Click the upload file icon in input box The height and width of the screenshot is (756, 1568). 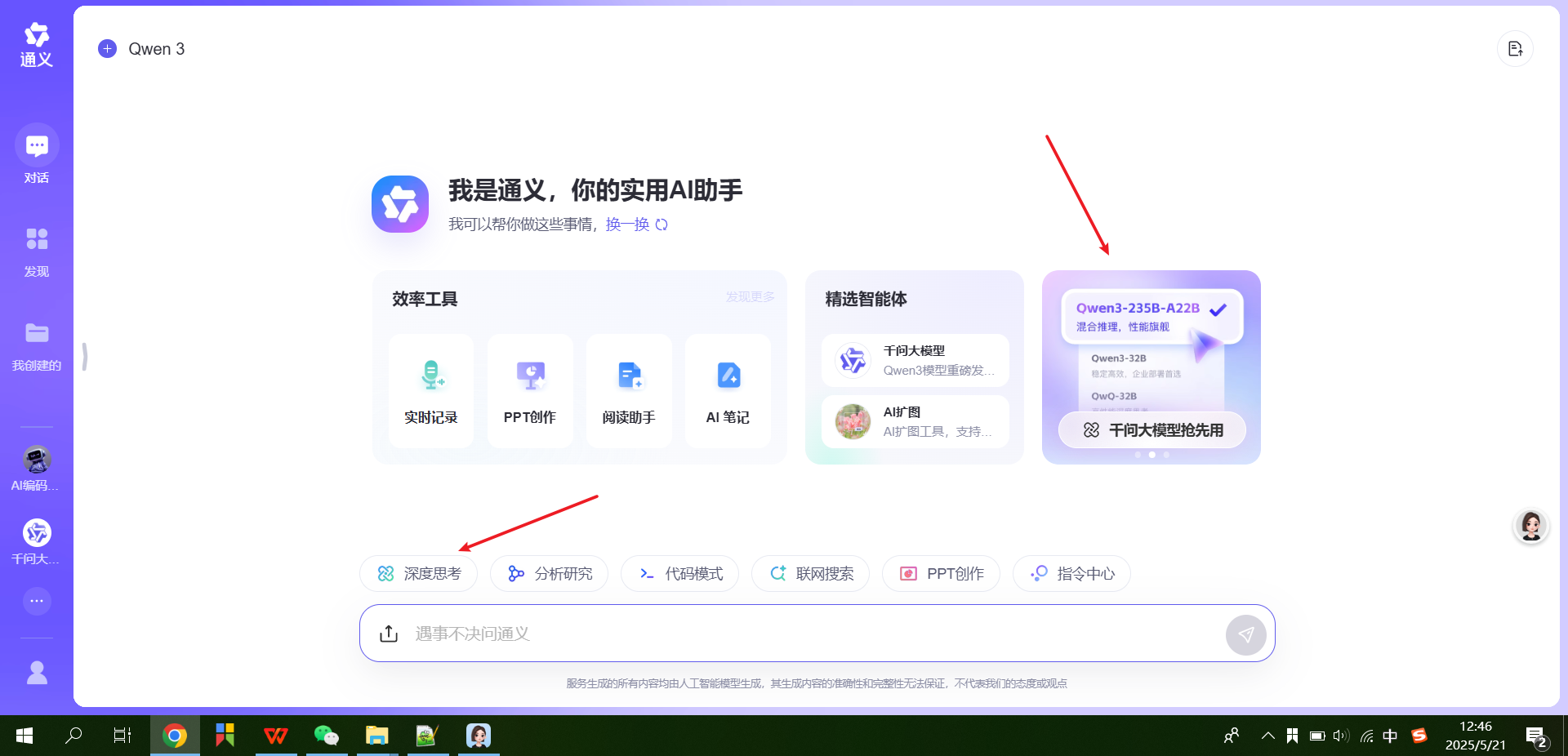pyautogui.click(x=389, y=634)
